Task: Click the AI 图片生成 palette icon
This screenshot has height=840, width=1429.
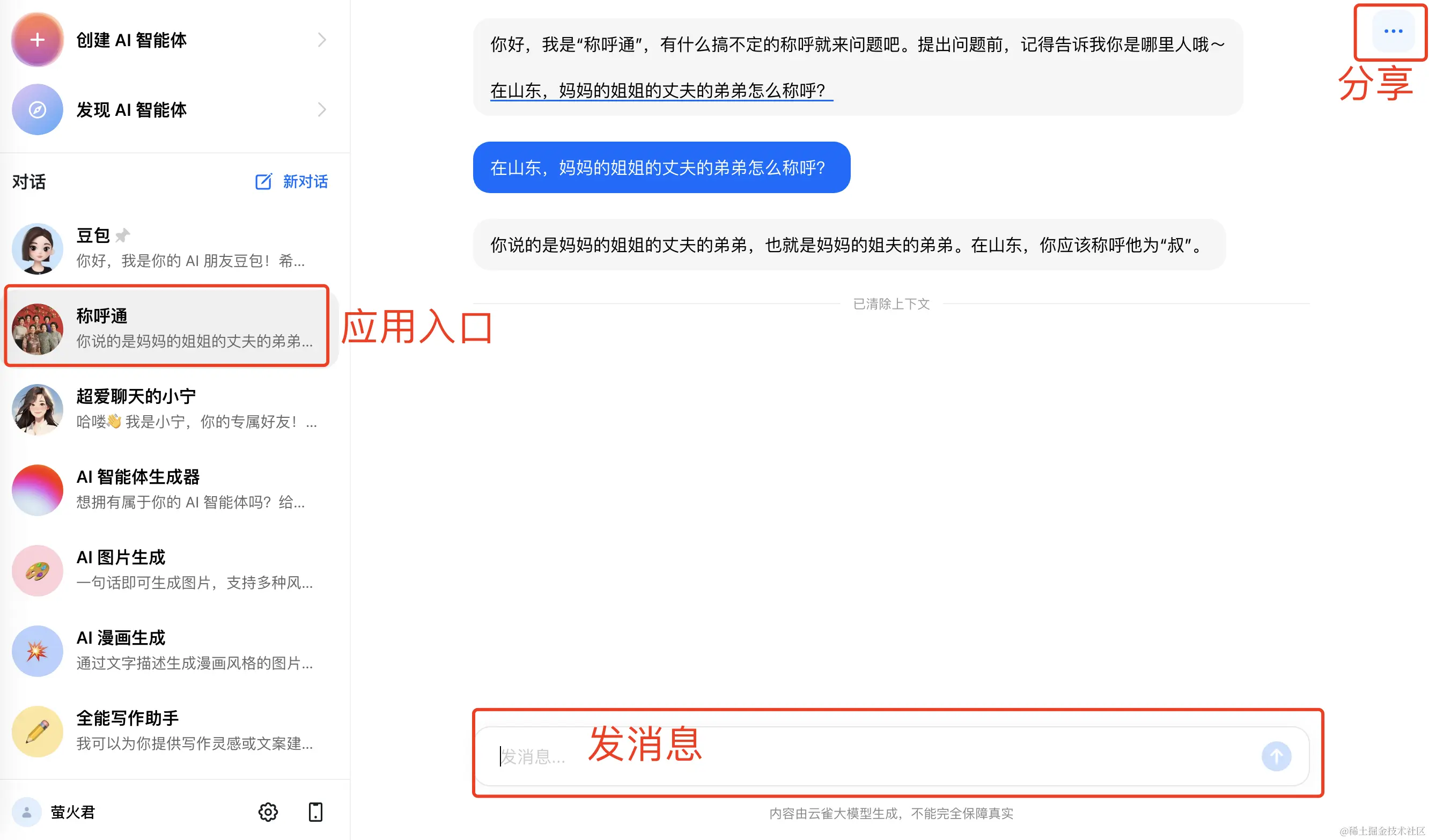Action: point(38,571)
